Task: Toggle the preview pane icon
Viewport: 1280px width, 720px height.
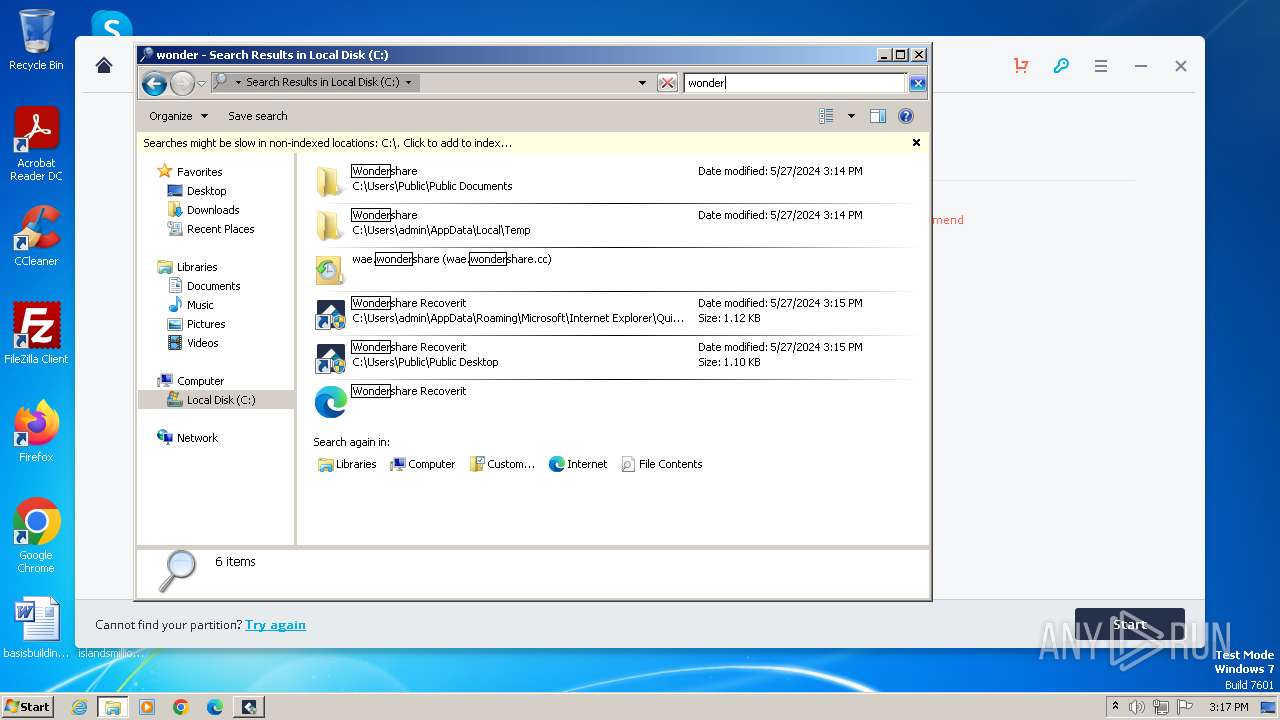Action: [x=878, y=116]
